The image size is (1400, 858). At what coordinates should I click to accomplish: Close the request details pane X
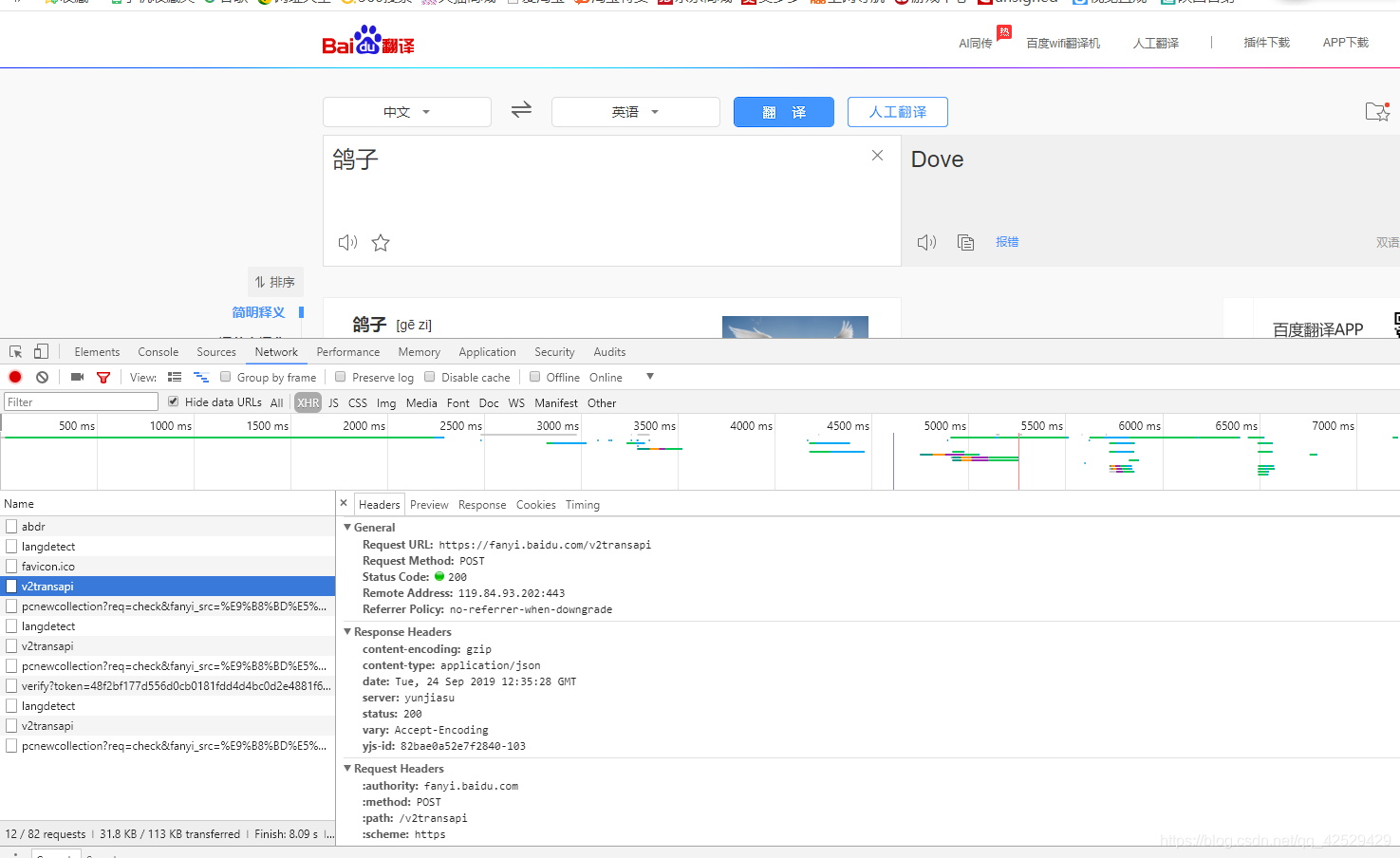pos(344,503)
